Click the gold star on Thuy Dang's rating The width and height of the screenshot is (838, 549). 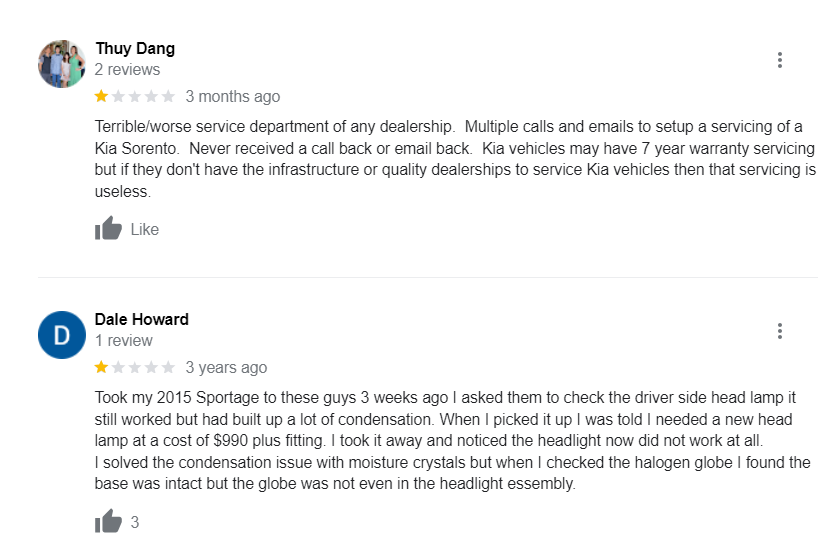click(102, 97)
